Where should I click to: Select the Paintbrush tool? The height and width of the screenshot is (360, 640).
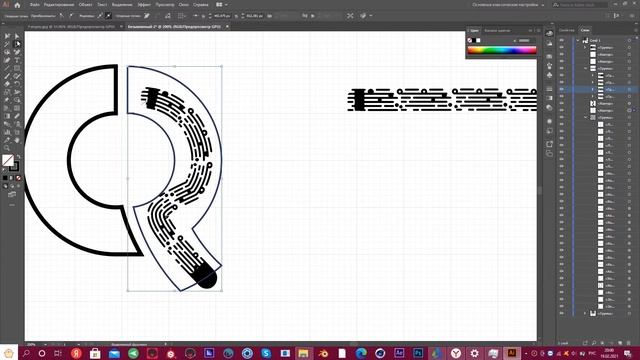[x=7, y=76]
